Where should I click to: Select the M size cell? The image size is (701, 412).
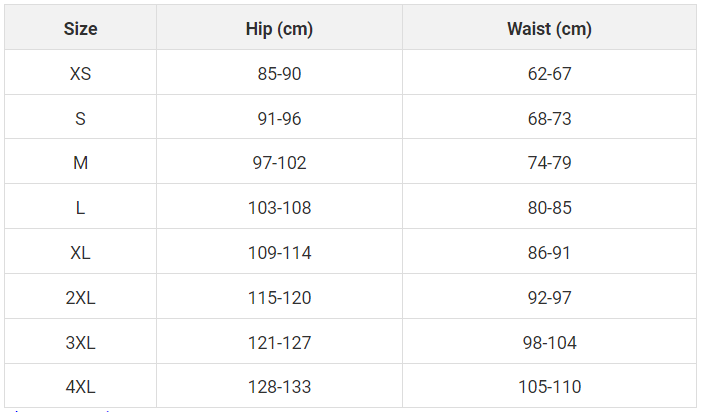[80, 161]
